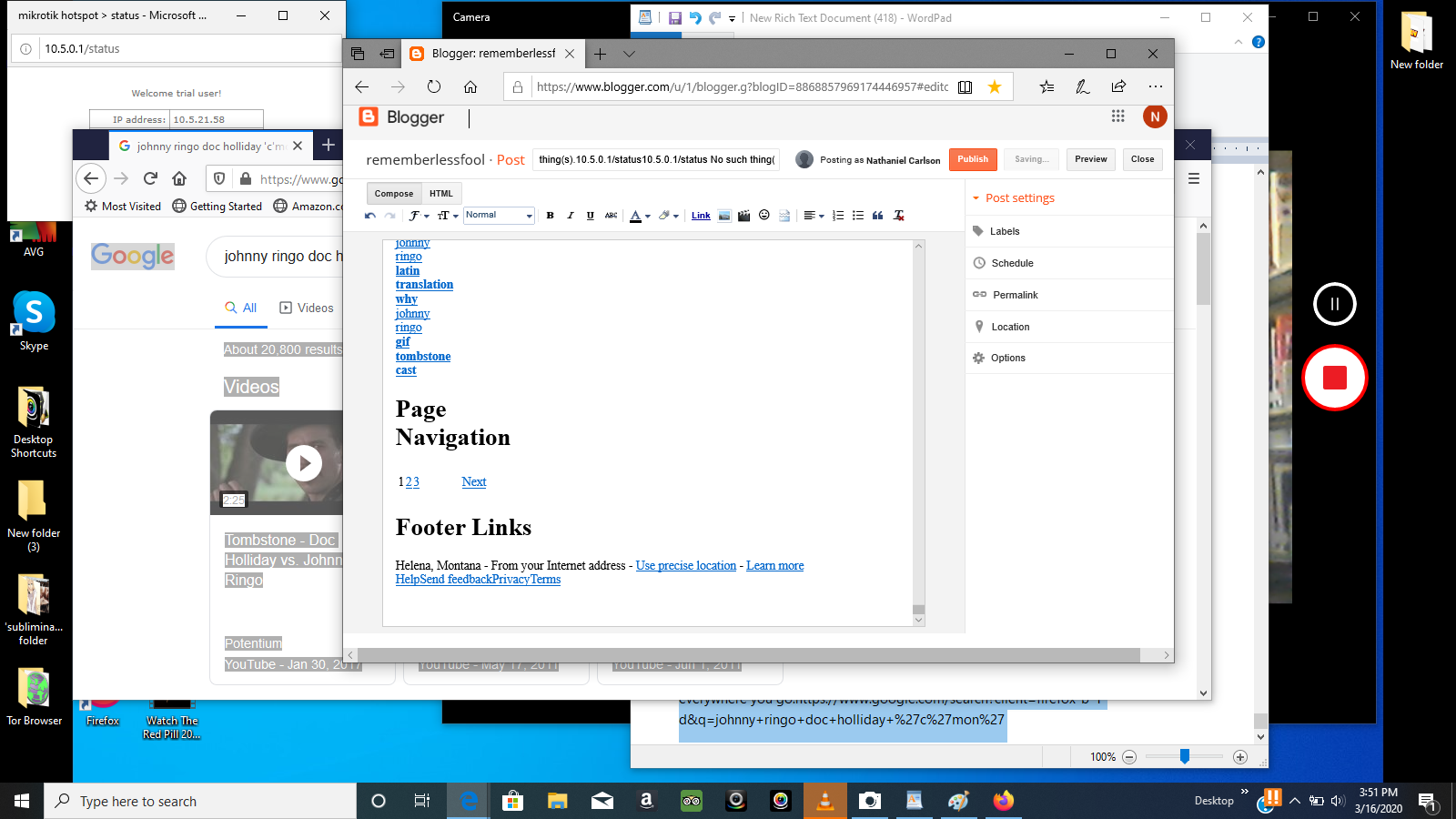Refresh the Blogger page in Edge
Screen dimensions: 1456x819
click(434, 86)
